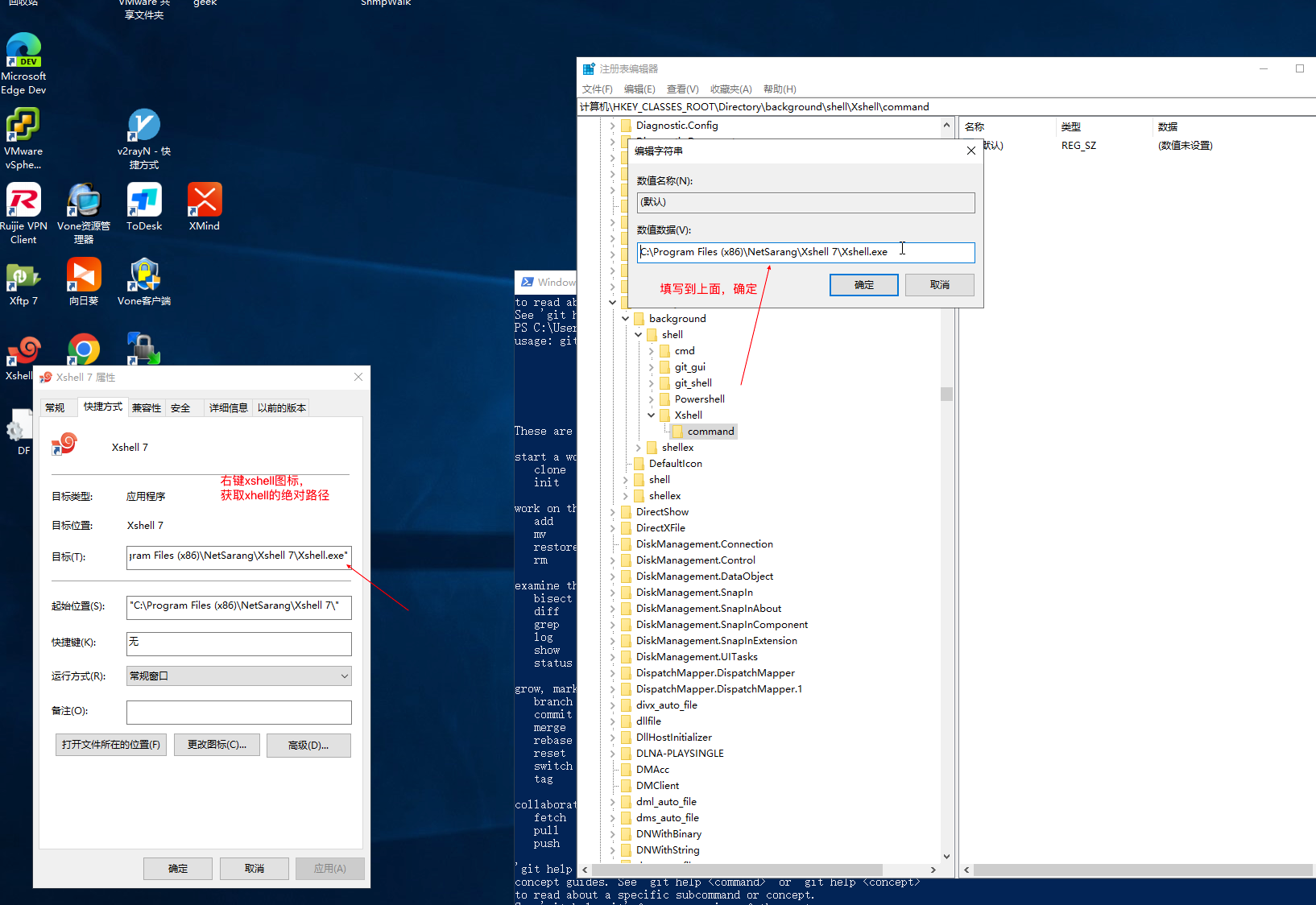Open the 编辑(E) menu in Registry Editor
Viewport: 1316px width, 905px height.
(639, 89)
